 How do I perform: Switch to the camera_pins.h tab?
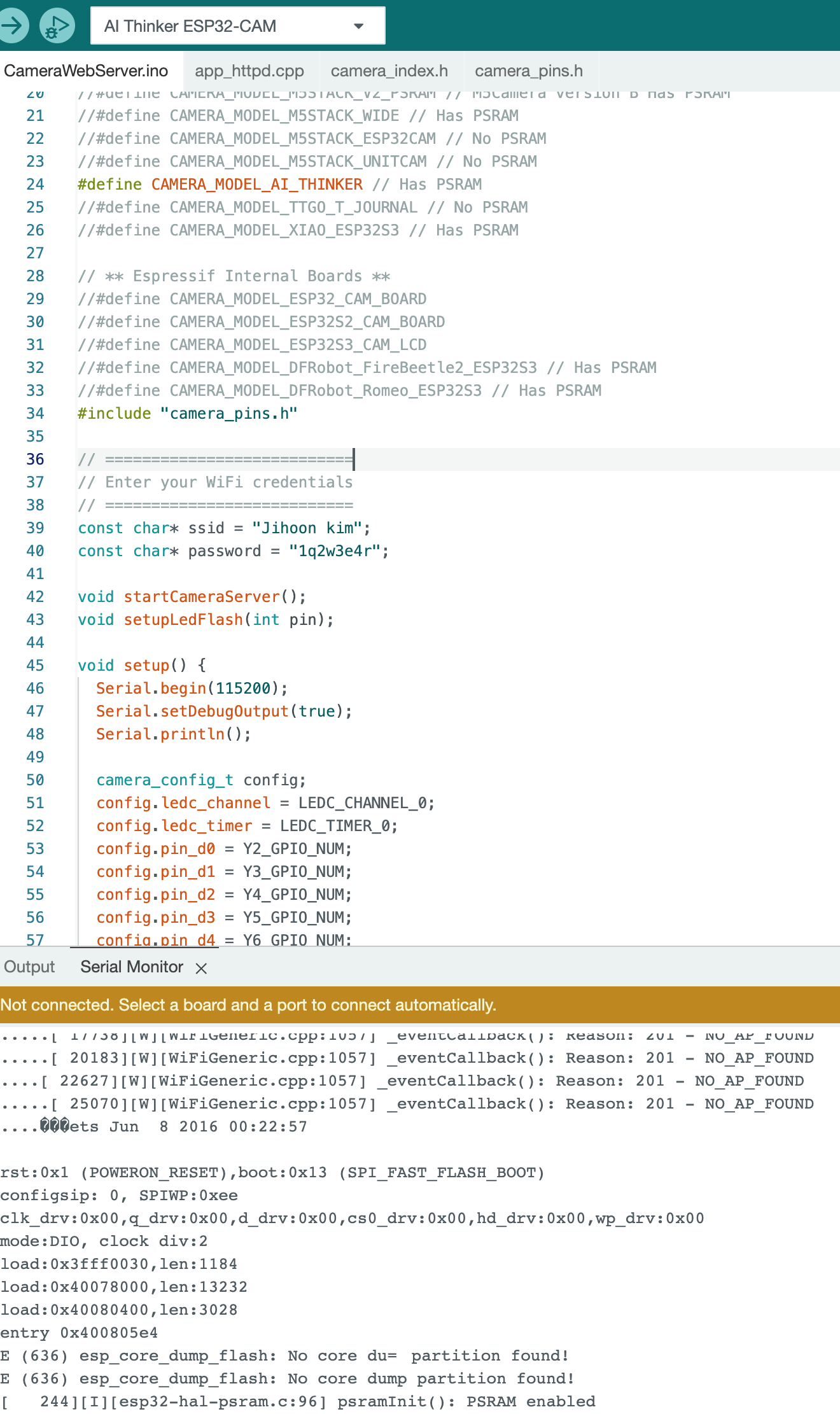point(528,71)
